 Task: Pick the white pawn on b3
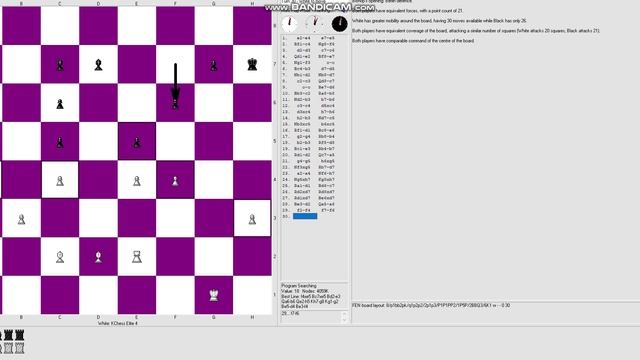tap(21, 220)
